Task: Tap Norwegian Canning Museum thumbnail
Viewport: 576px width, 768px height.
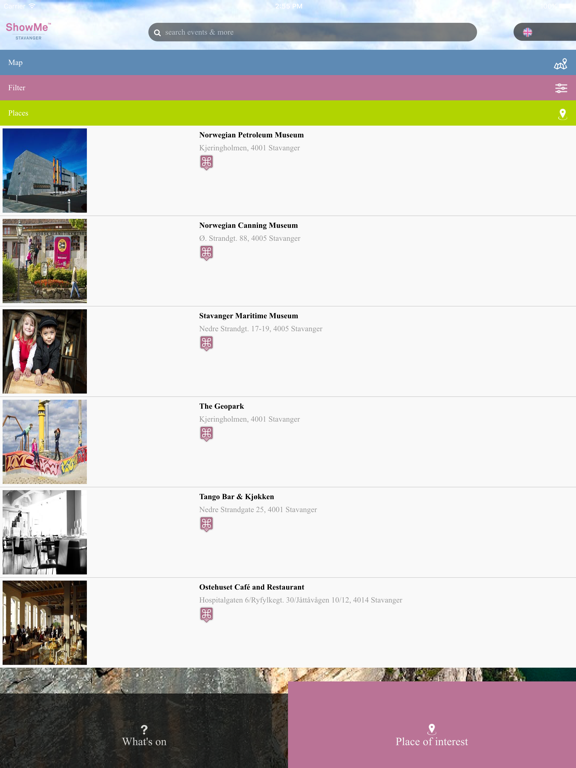Action: pyautogui.click(x=45, y=261)
